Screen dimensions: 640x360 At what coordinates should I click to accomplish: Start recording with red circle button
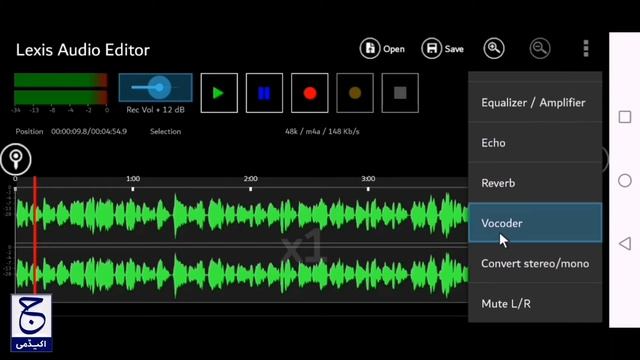310,93
